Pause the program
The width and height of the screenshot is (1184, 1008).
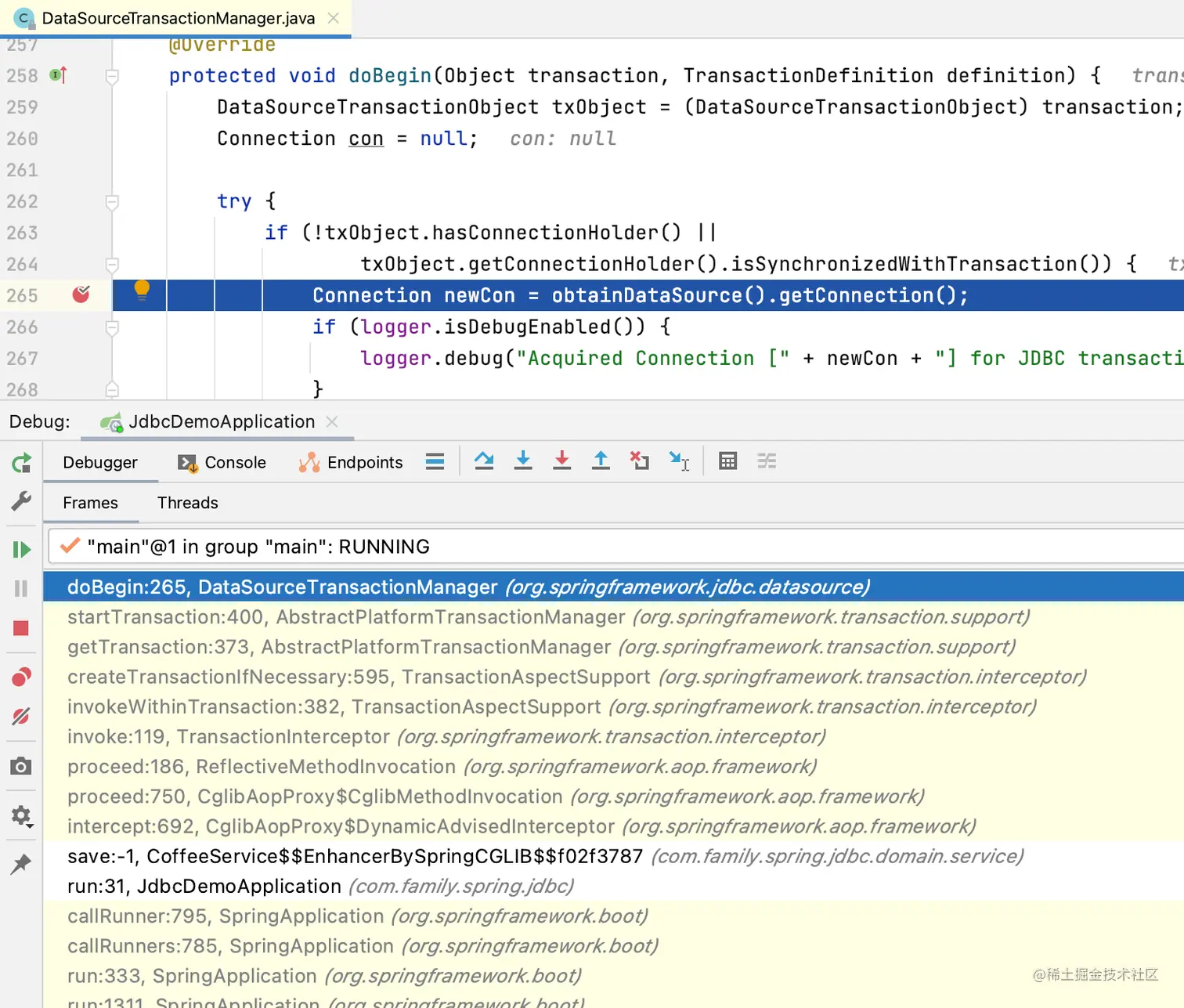point(21,588)
